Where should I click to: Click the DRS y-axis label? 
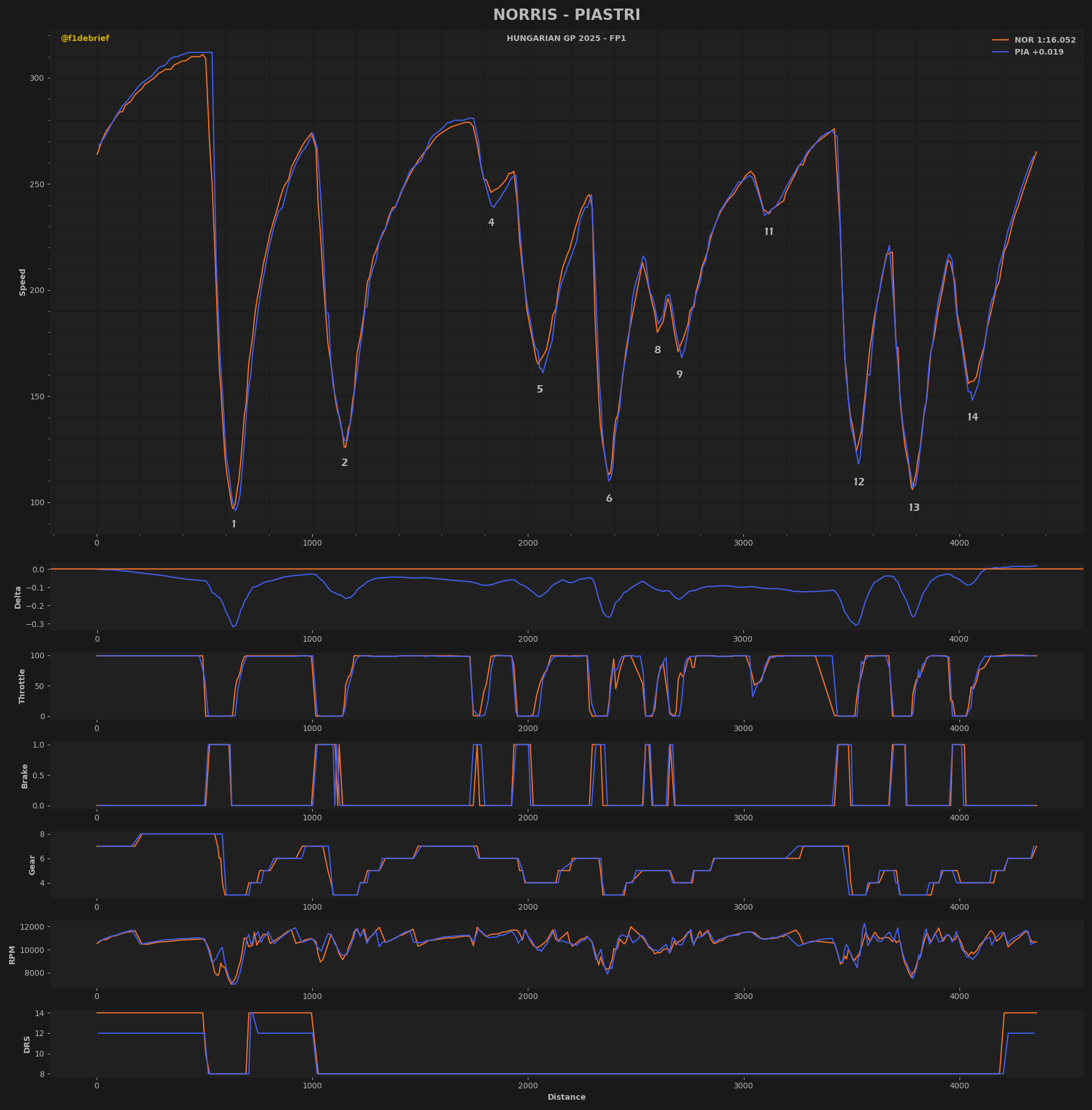27,1045
